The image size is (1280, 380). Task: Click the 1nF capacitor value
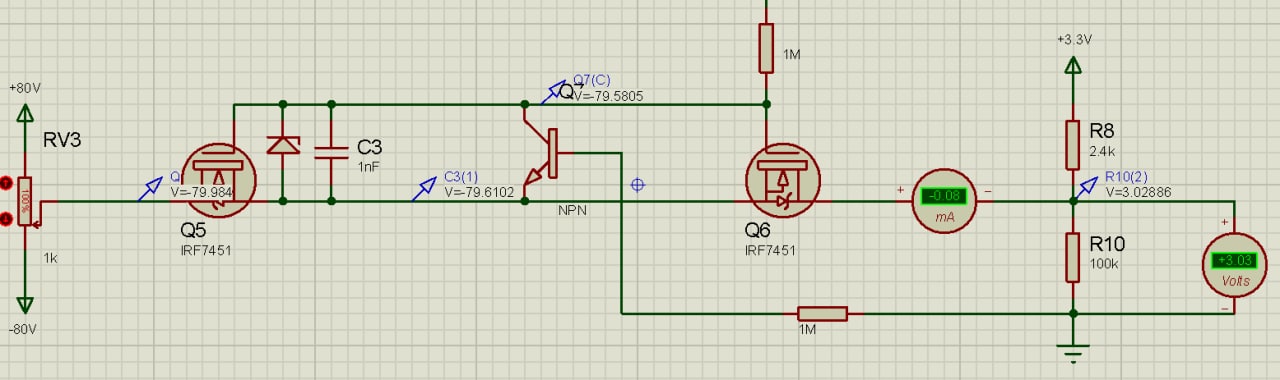click(x=369, y=167)
